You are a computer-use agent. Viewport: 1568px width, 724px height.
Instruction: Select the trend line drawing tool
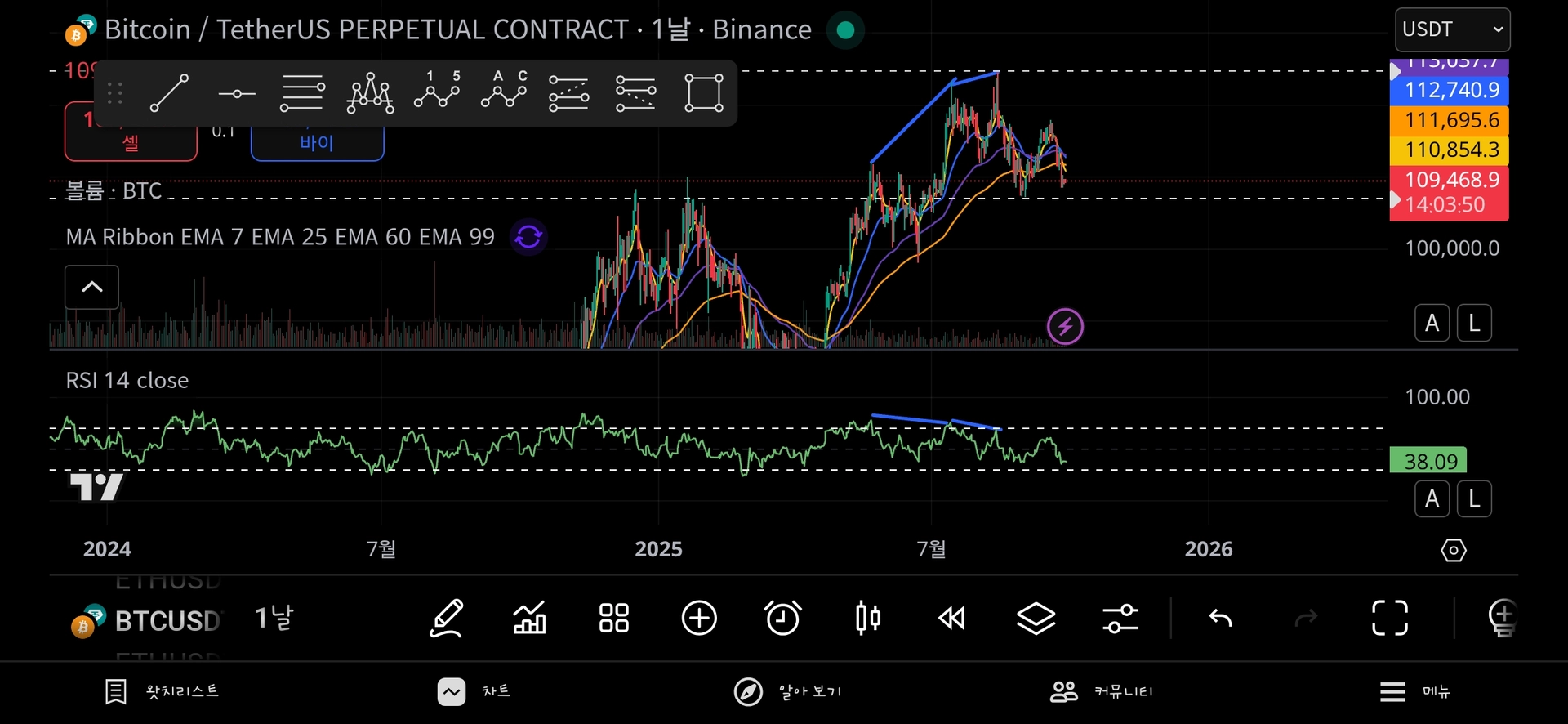pos(169,93)
